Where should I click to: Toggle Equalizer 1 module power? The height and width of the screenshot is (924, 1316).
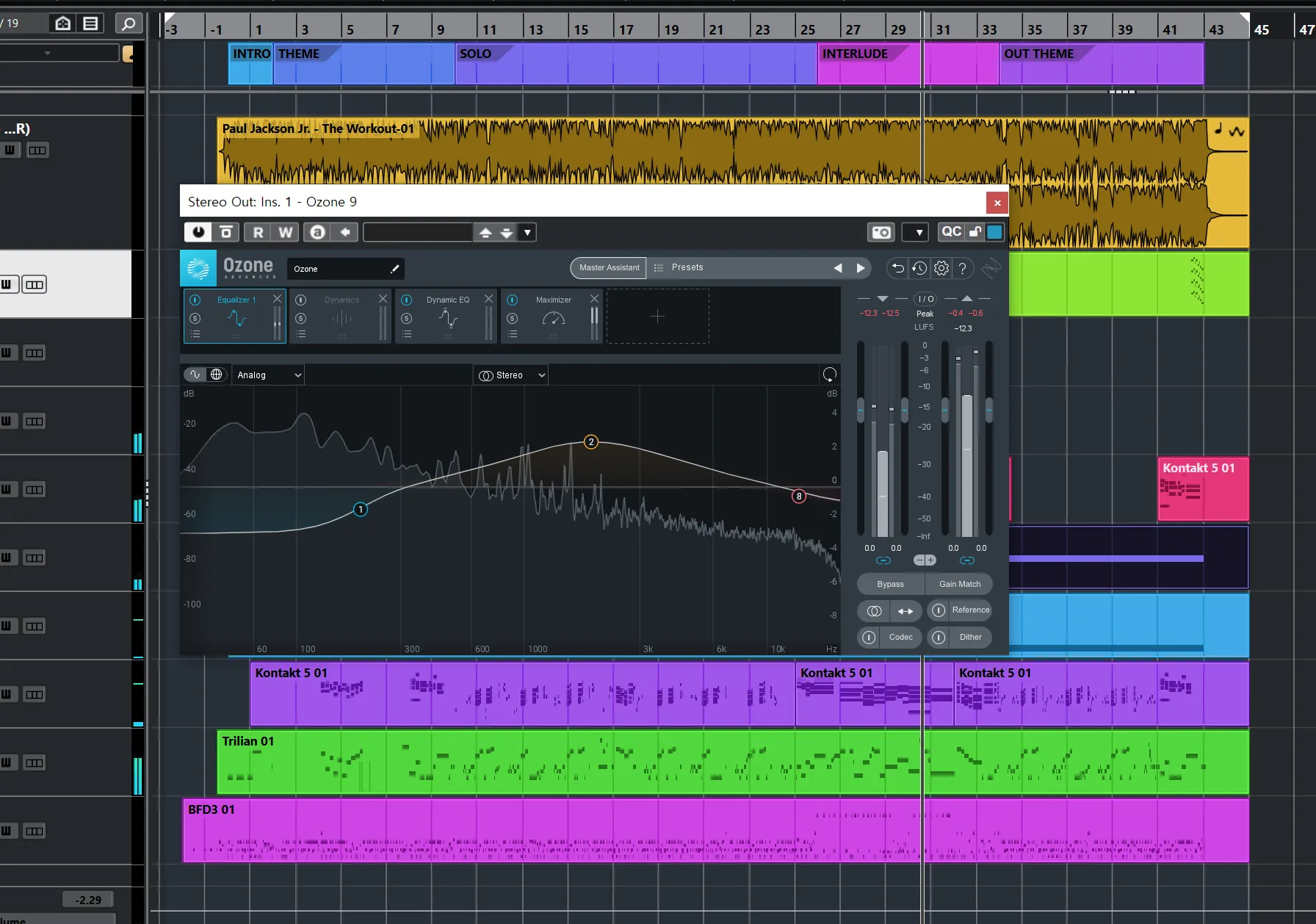click(195, 300)
